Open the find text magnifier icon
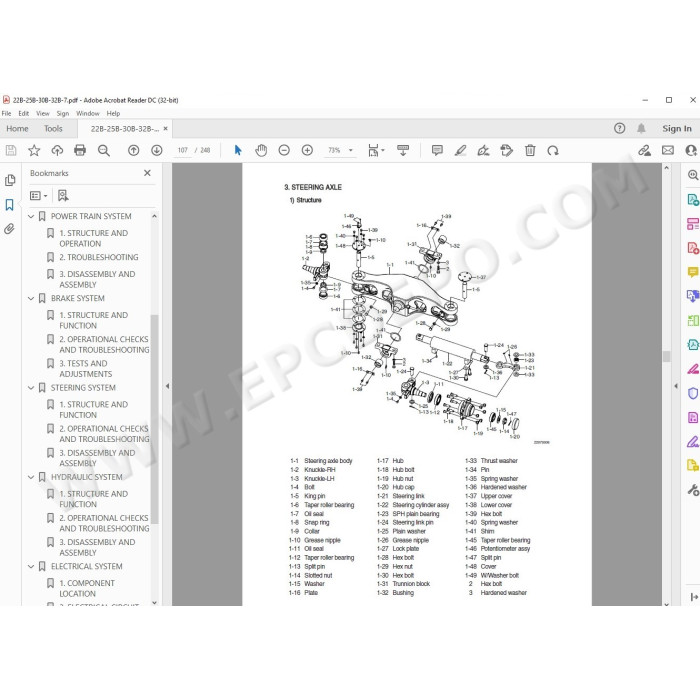Screen dimensions: 700x700 pos(104,150)
